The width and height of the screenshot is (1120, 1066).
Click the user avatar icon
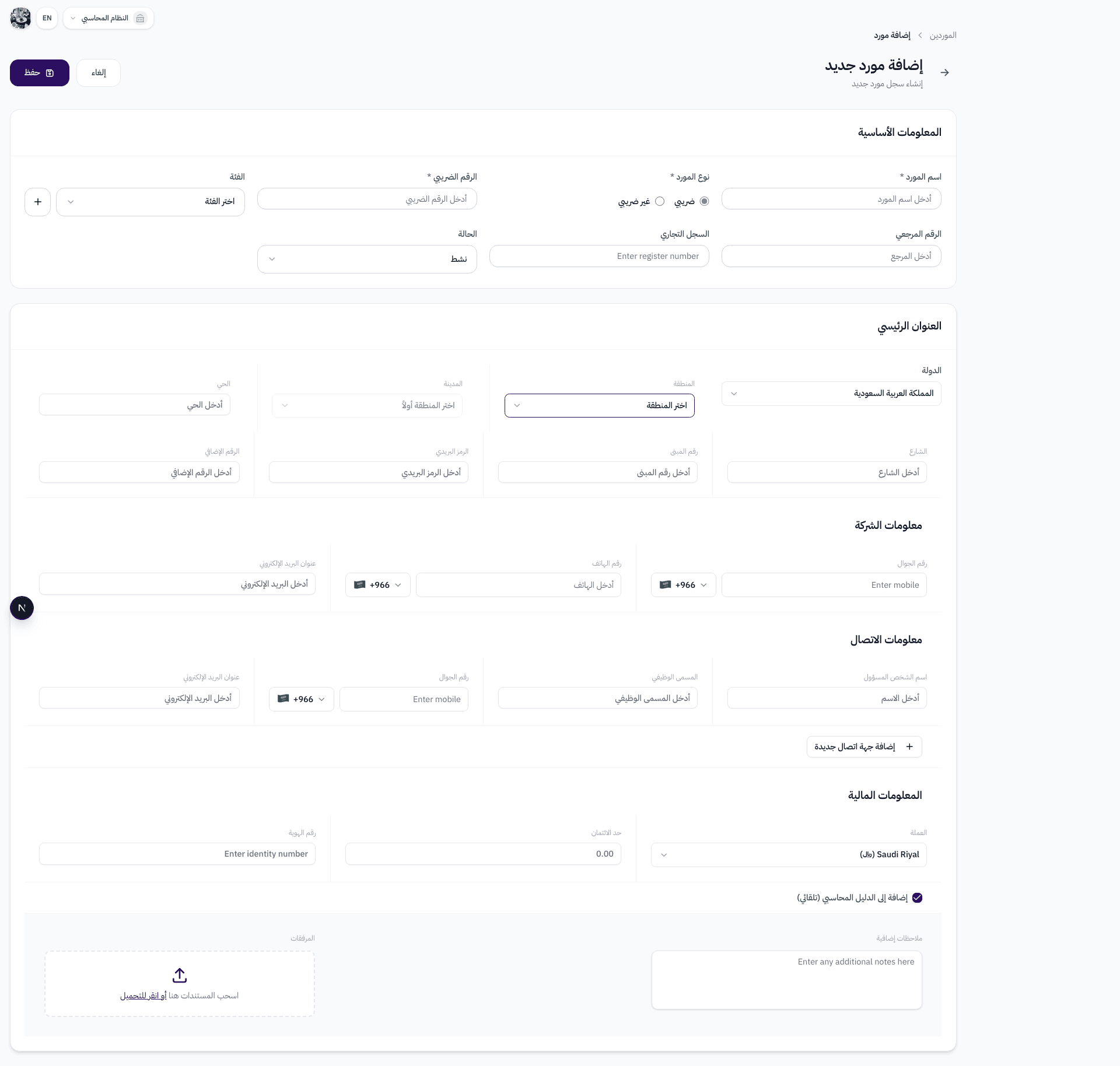pyautogui.click(x=20, y=18)
